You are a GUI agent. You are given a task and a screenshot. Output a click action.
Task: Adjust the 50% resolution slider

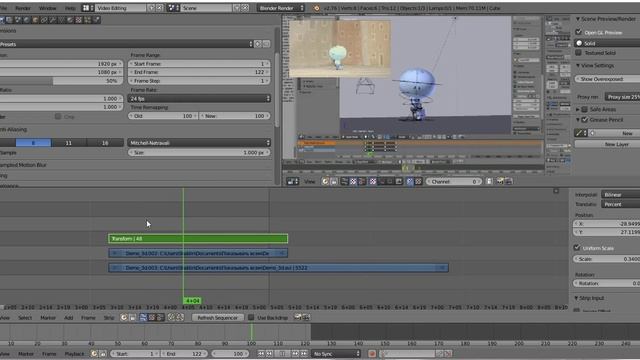[x=60, y=81]
